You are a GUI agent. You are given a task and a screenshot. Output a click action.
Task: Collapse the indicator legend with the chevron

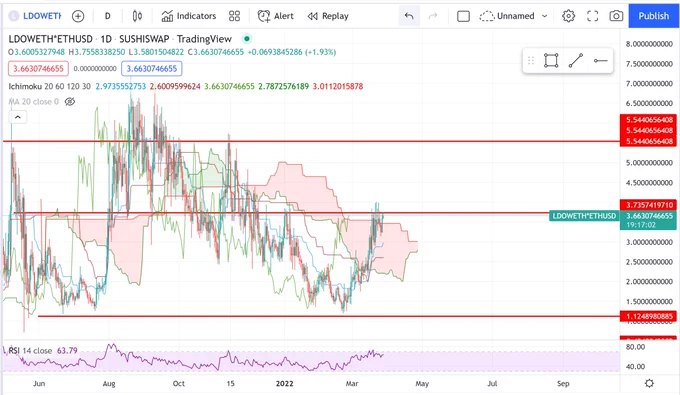[x=18, y=117]
